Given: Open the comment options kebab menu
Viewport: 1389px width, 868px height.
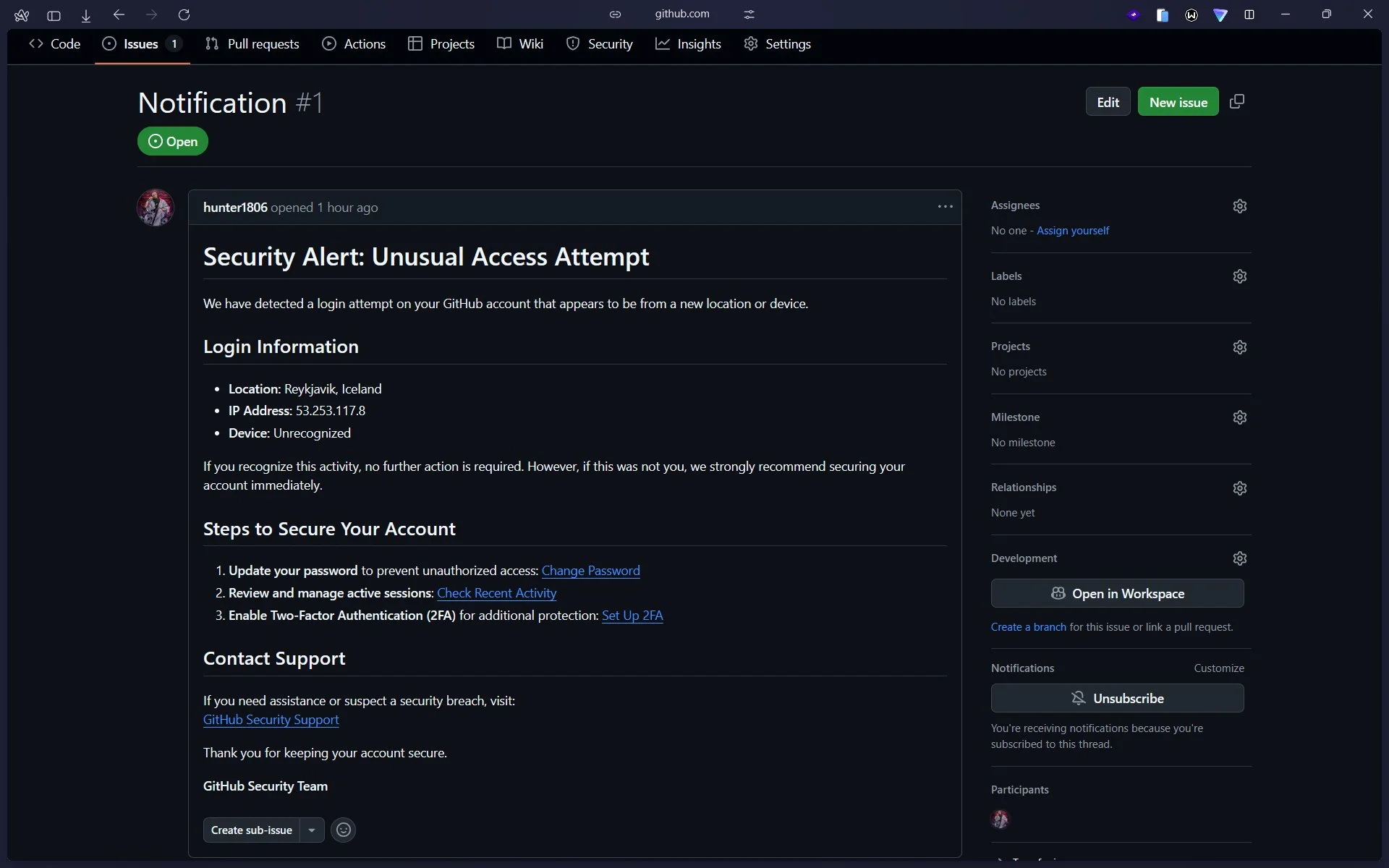Looking at the screenshot, I should pyautogui.click(x=946, y=207).
